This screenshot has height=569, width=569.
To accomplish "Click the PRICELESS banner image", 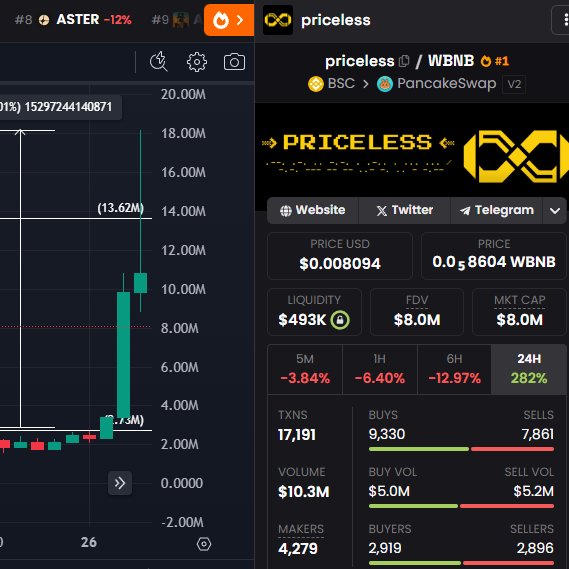I will coord(412,156).
